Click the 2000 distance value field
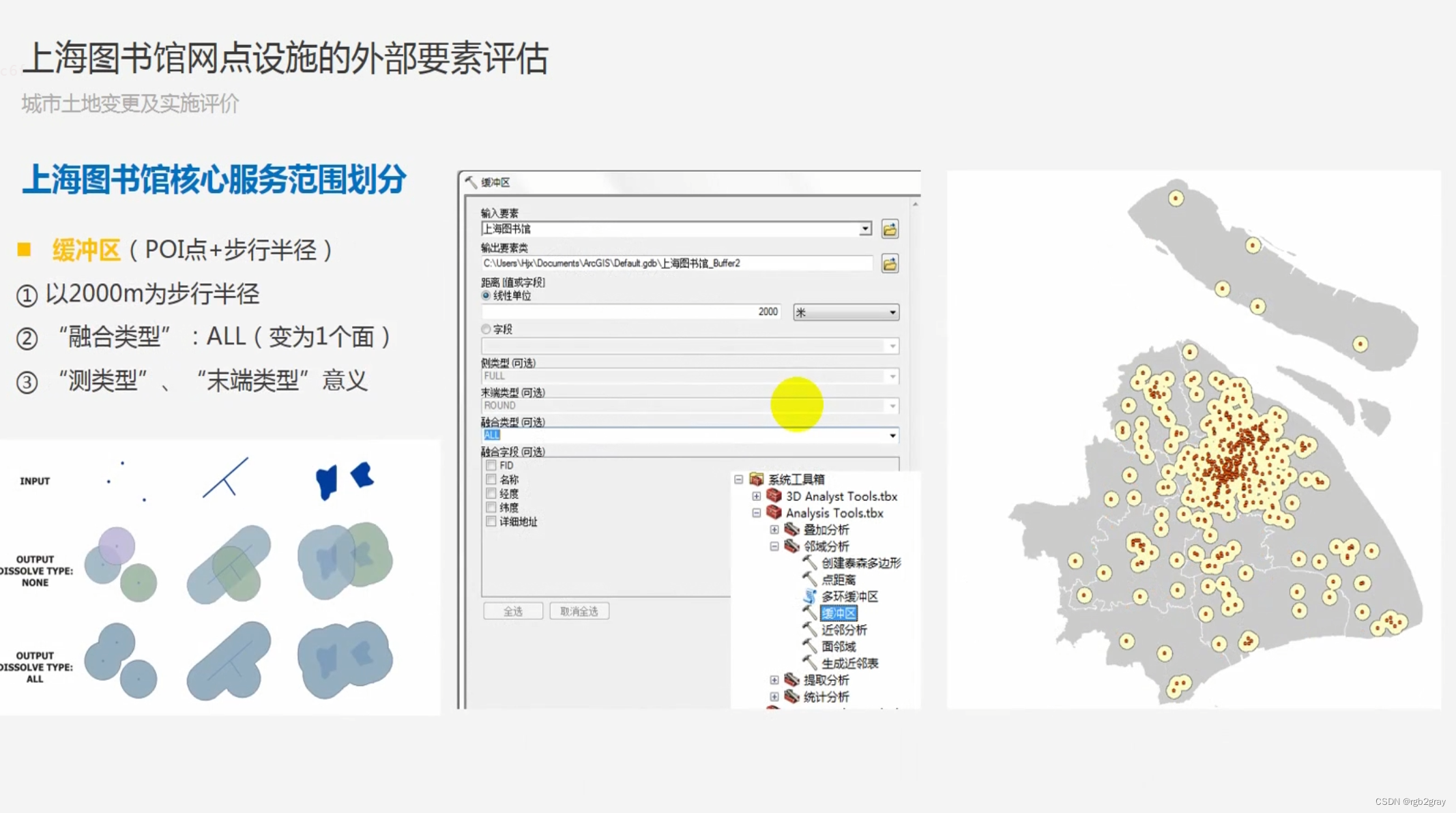 [632, 312]
